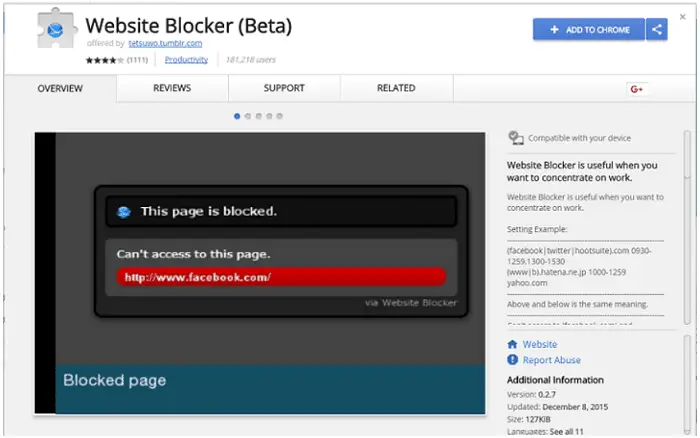The image size is (700, 438).
Task: Select the fifth screenshot carousel dot
Action: point(279,116)
